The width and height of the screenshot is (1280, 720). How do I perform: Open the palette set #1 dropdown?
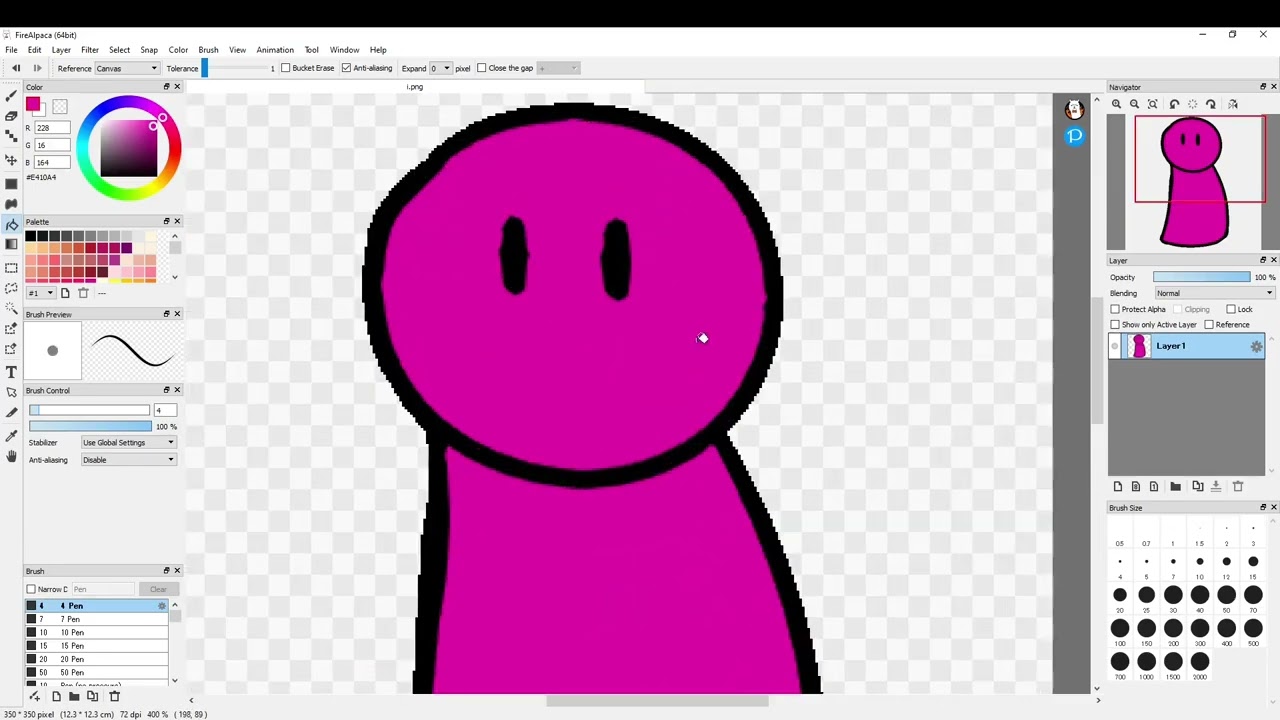tap(40, 293)
